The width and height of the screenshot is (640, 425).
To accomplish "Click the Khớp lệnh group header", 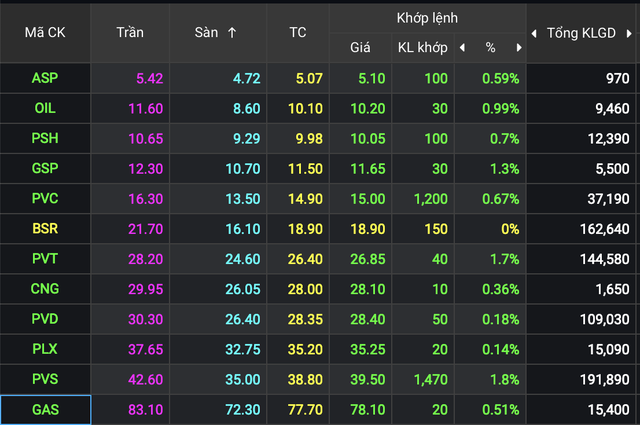I will 425,17.
